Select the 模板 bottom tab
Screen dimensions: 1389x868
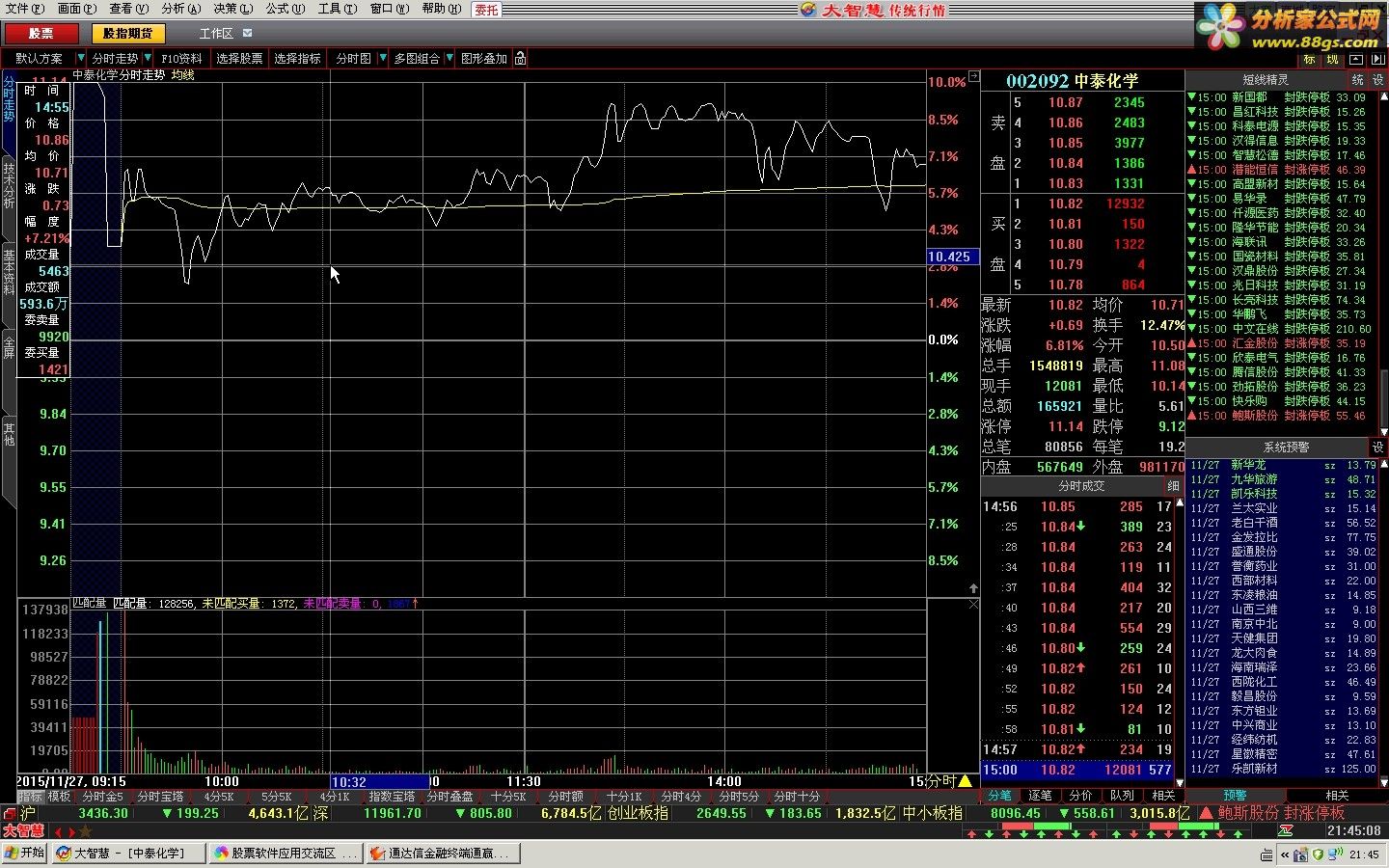coord(59,797)
